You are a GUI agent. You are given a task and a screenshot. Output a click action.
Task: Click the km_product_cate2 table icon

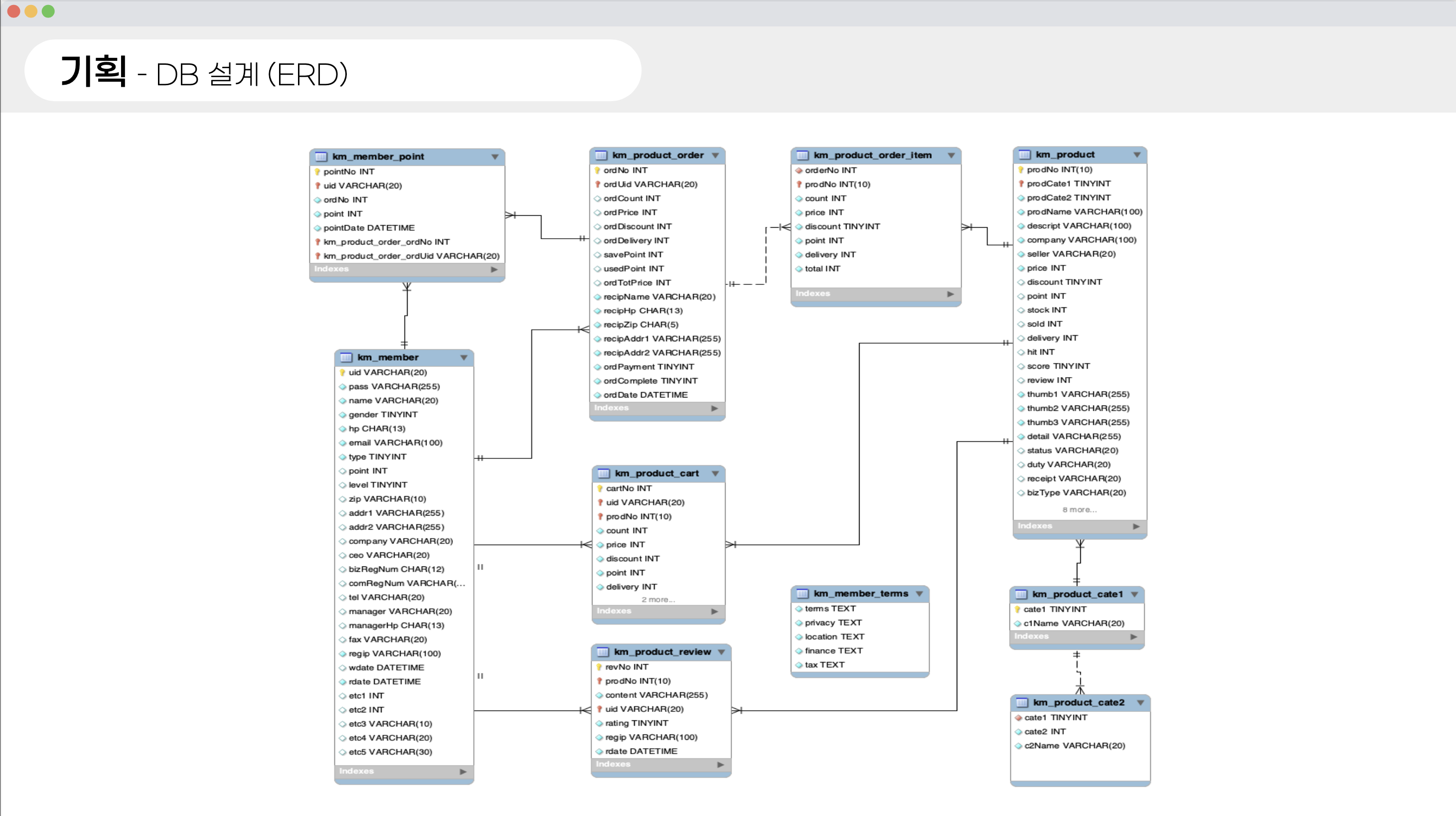[x=1022, y=702]
